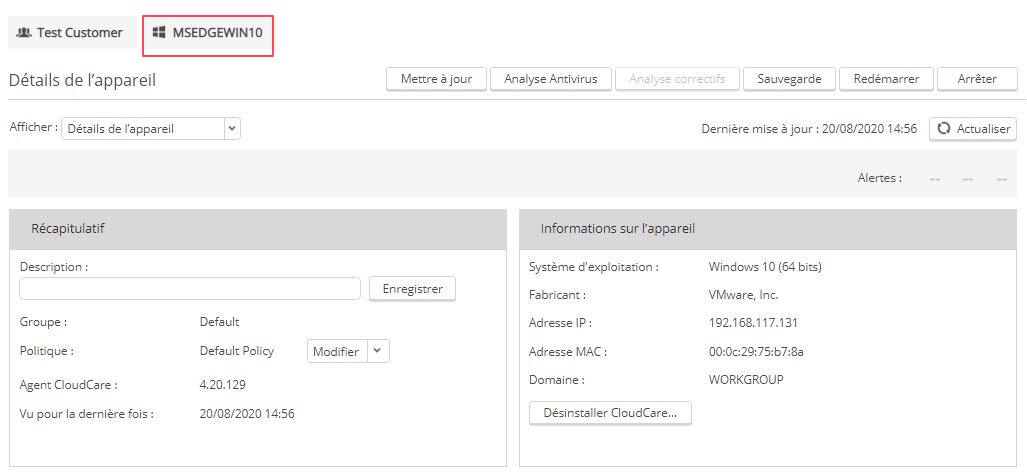Click the greyed Analyse correctifs button

pos(677,79)
